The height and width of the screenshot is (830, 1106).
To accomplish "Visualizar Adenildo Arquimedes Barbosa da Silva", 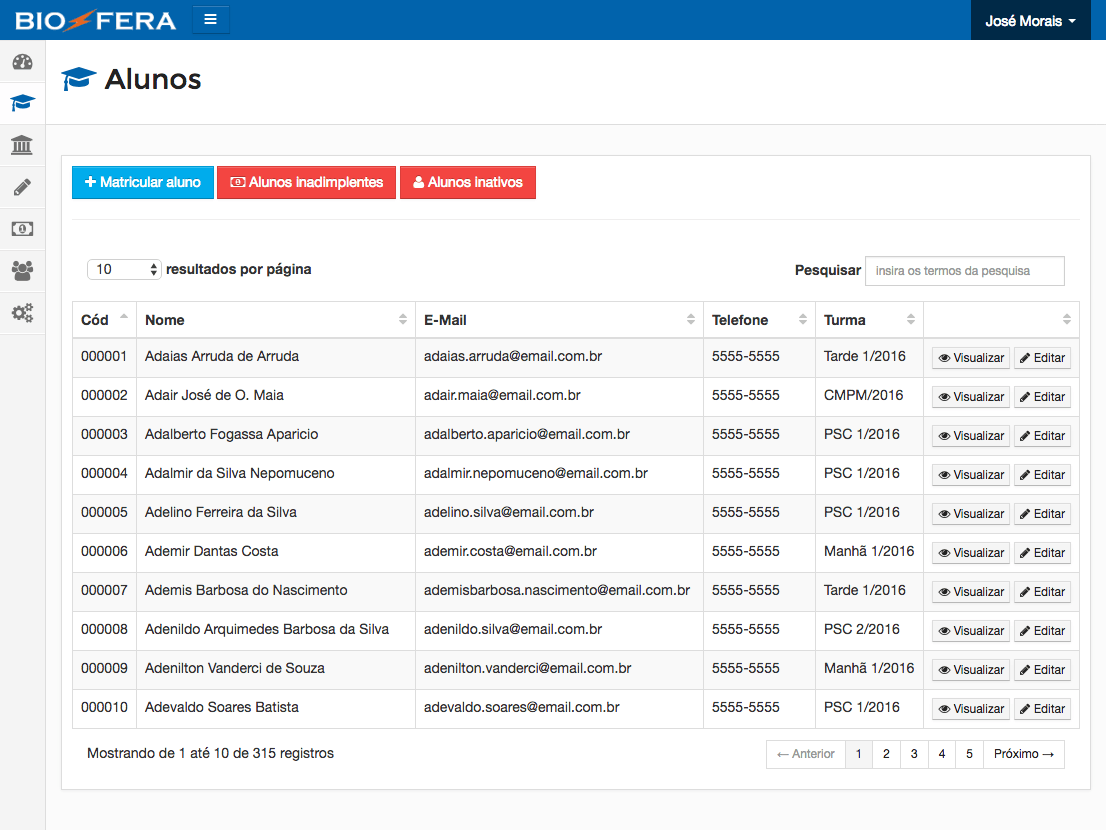I will [971, 631].
